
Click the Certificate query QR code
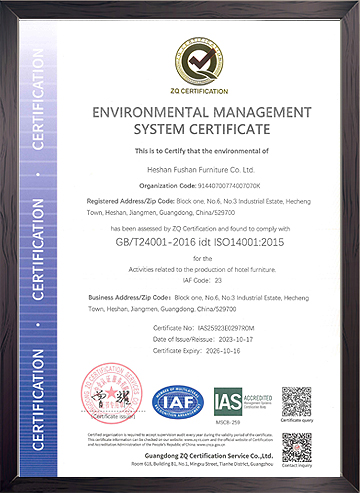296,402
